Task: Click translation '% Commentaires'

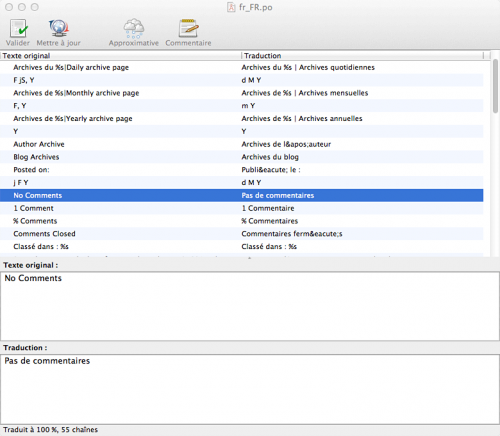Action: (x=270, y=221)
